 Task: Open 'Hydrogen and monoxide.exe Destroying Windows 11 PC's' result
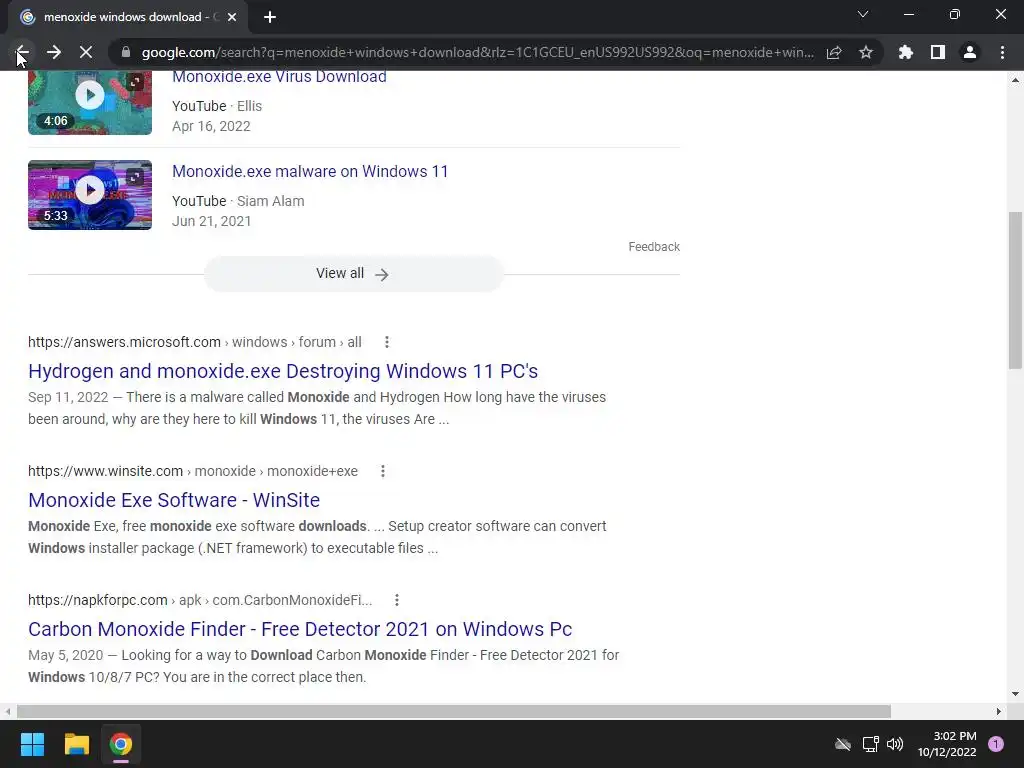tap(283, 371)
